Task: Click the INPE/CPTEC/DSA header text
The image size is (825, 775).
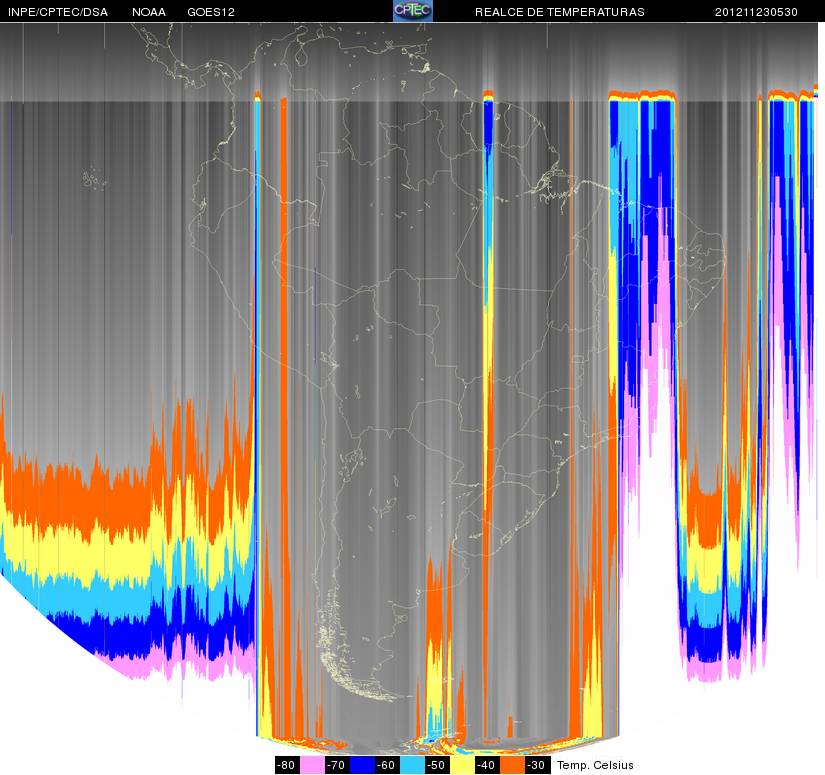Action: [58, 12]
